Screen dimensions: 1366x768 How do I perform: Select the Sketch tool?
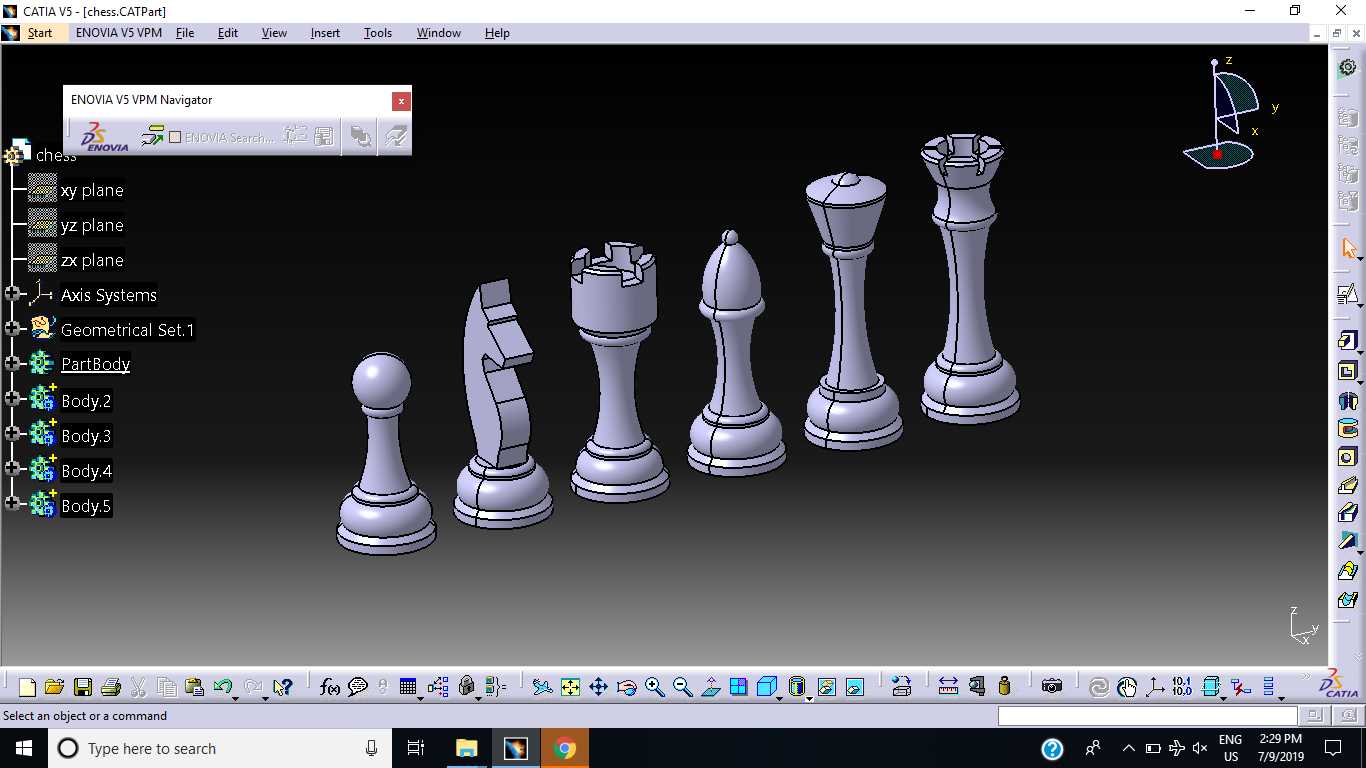tap(1347, 294)
